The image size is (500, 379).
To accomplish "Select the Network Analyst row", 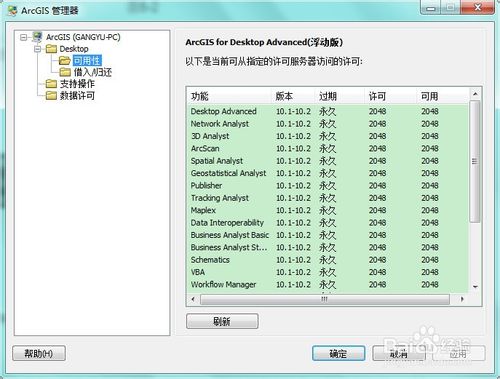I will click(x=328, y=124).
